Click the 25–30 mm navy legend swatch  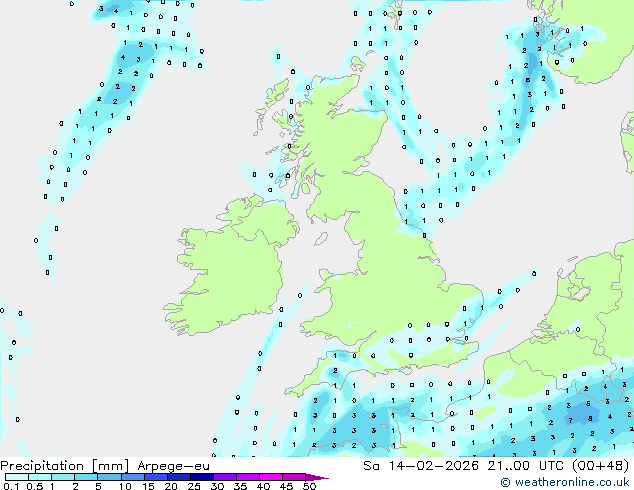[201, 477]
